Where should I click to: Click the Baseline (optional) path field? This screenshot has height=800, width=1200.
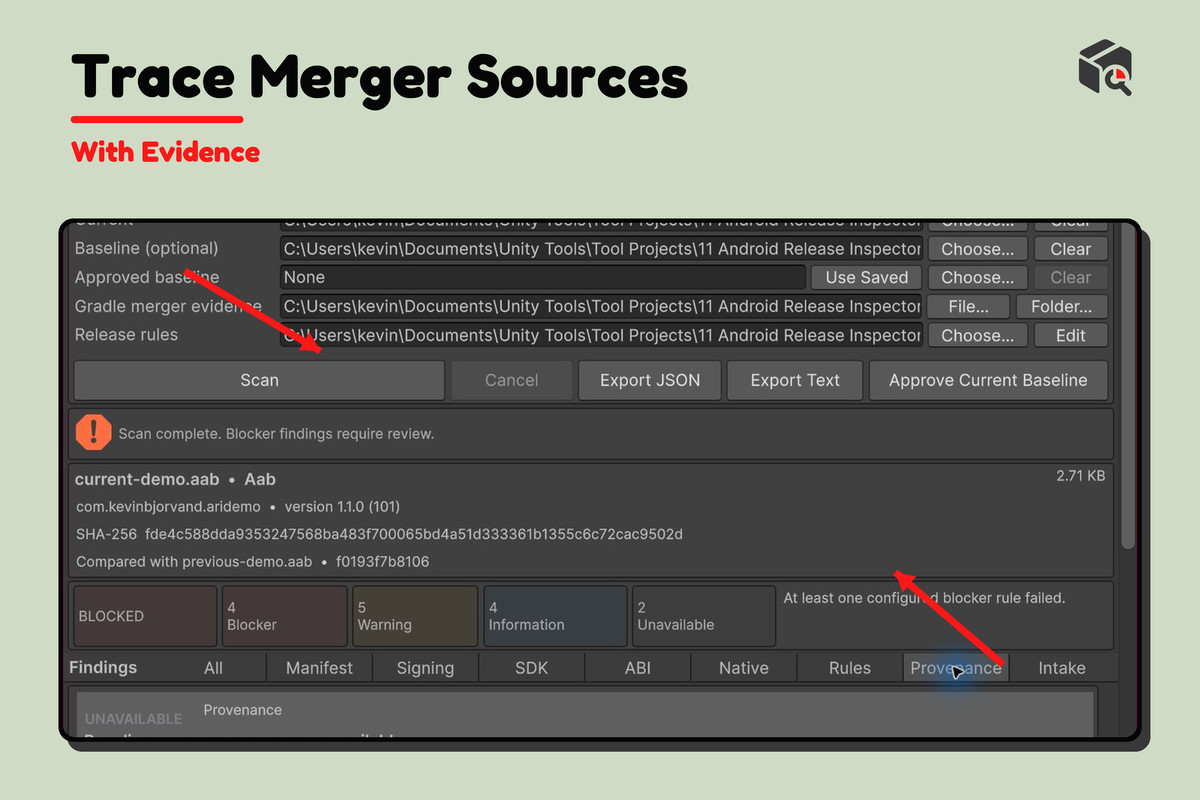click(x=600, y=249)
